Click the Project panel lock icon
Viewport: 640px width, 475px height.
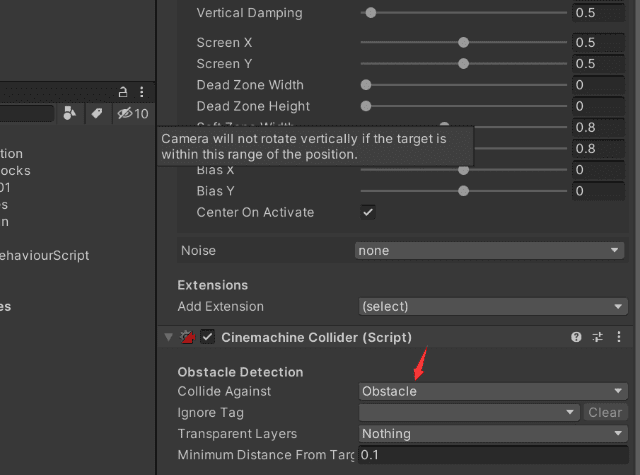click(123, 91)
